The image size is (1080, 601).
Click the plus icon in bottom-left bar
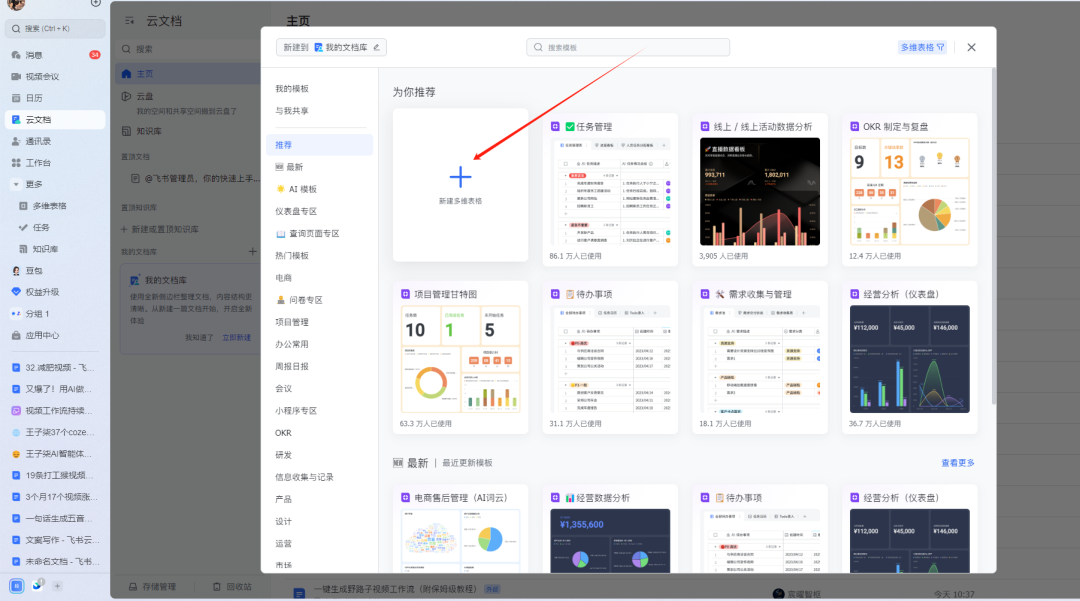pyautogui.click(x=57, y=586)
